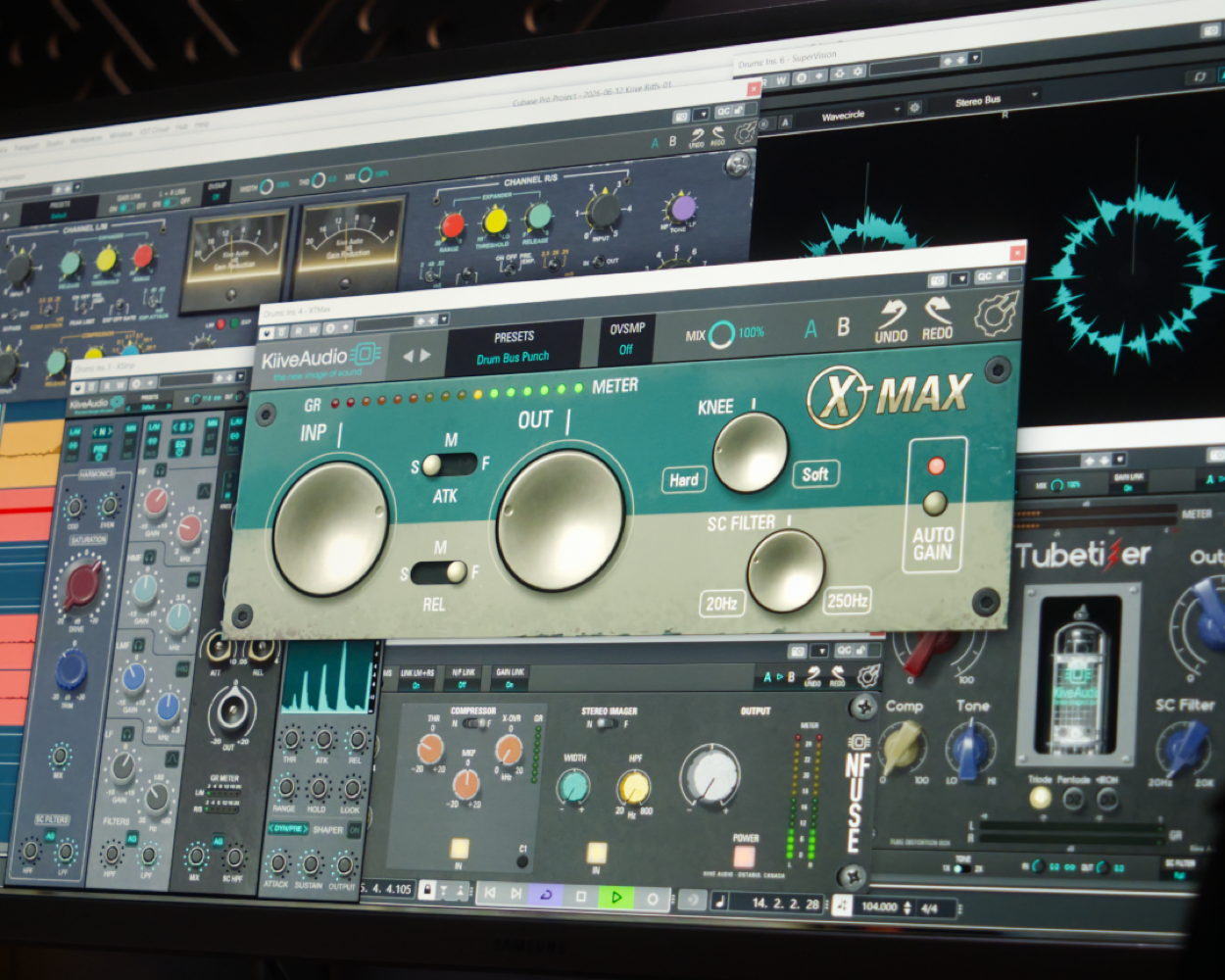Click Go to Project Start transport button
Image resolution: width=1225 pixels, height=980 pixels.
pyautogui.click(x=489, y=893)
